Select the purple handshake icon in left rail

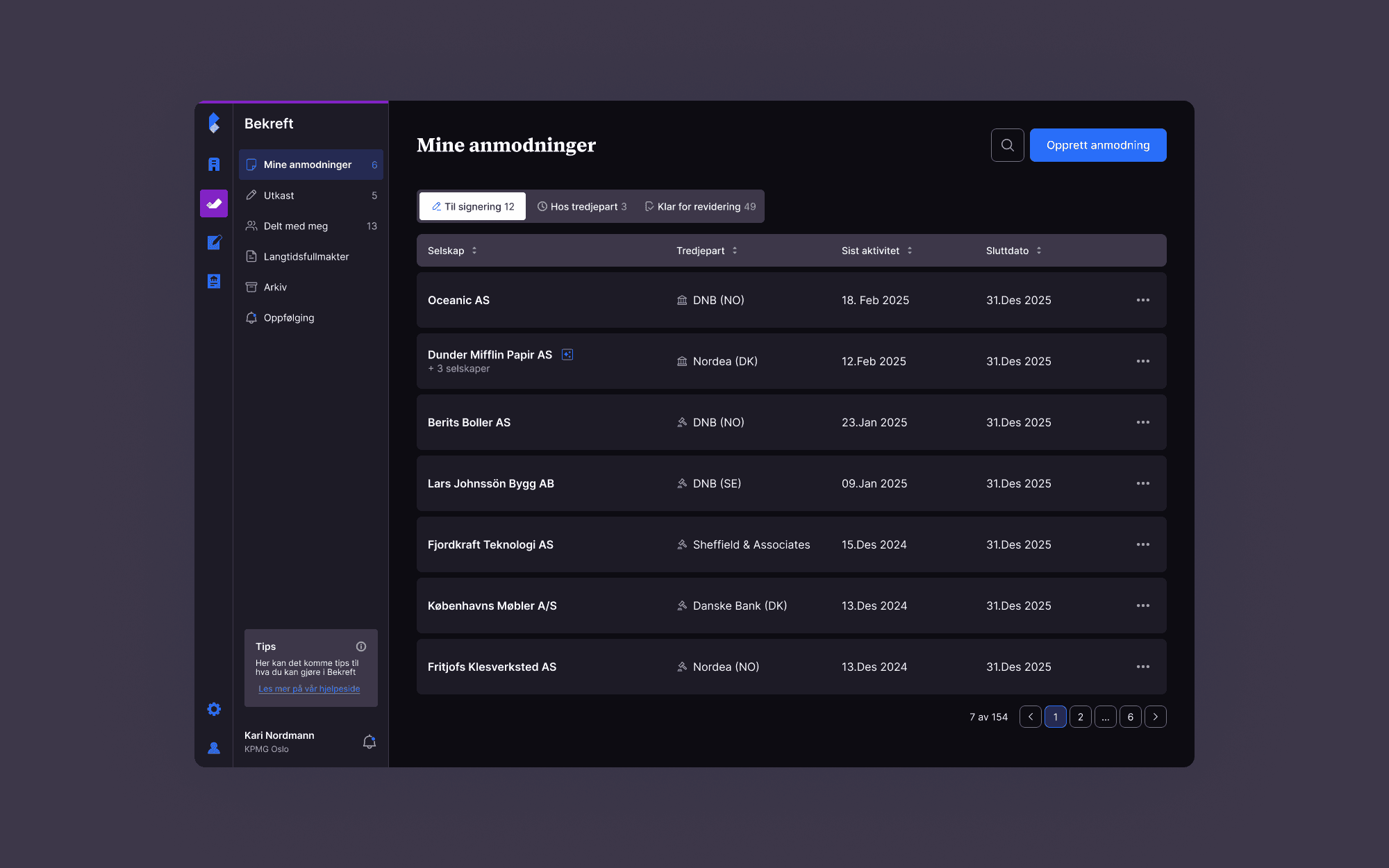[214, 203]
